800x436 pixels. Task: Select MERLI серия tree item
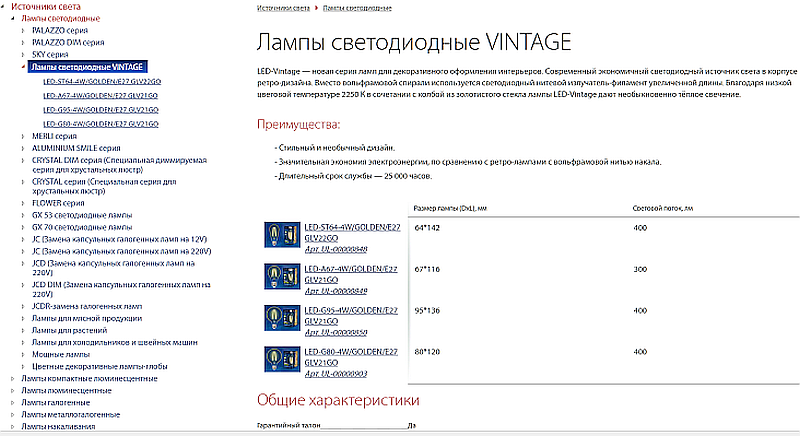point(54,136)
